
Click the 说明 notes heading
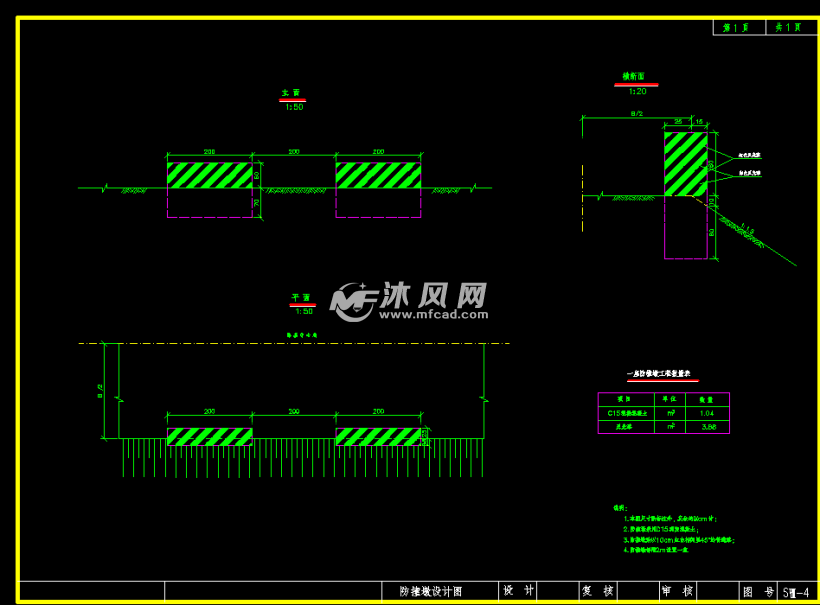click(620, 508)
